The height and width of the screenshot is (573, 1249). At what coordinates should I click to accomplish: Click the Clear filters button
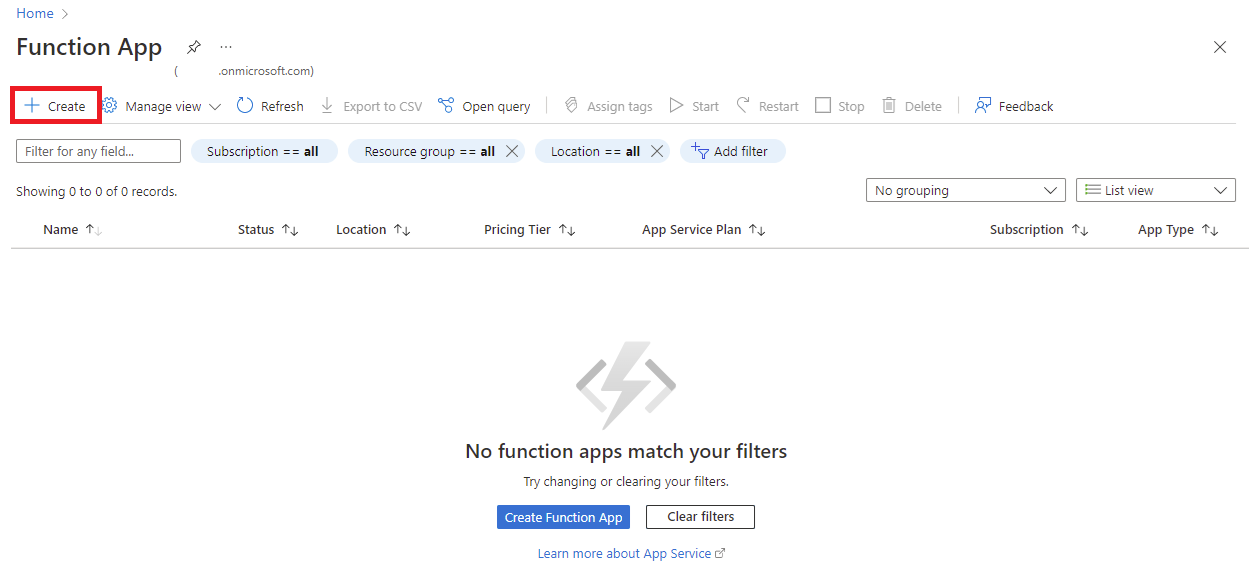700,517
